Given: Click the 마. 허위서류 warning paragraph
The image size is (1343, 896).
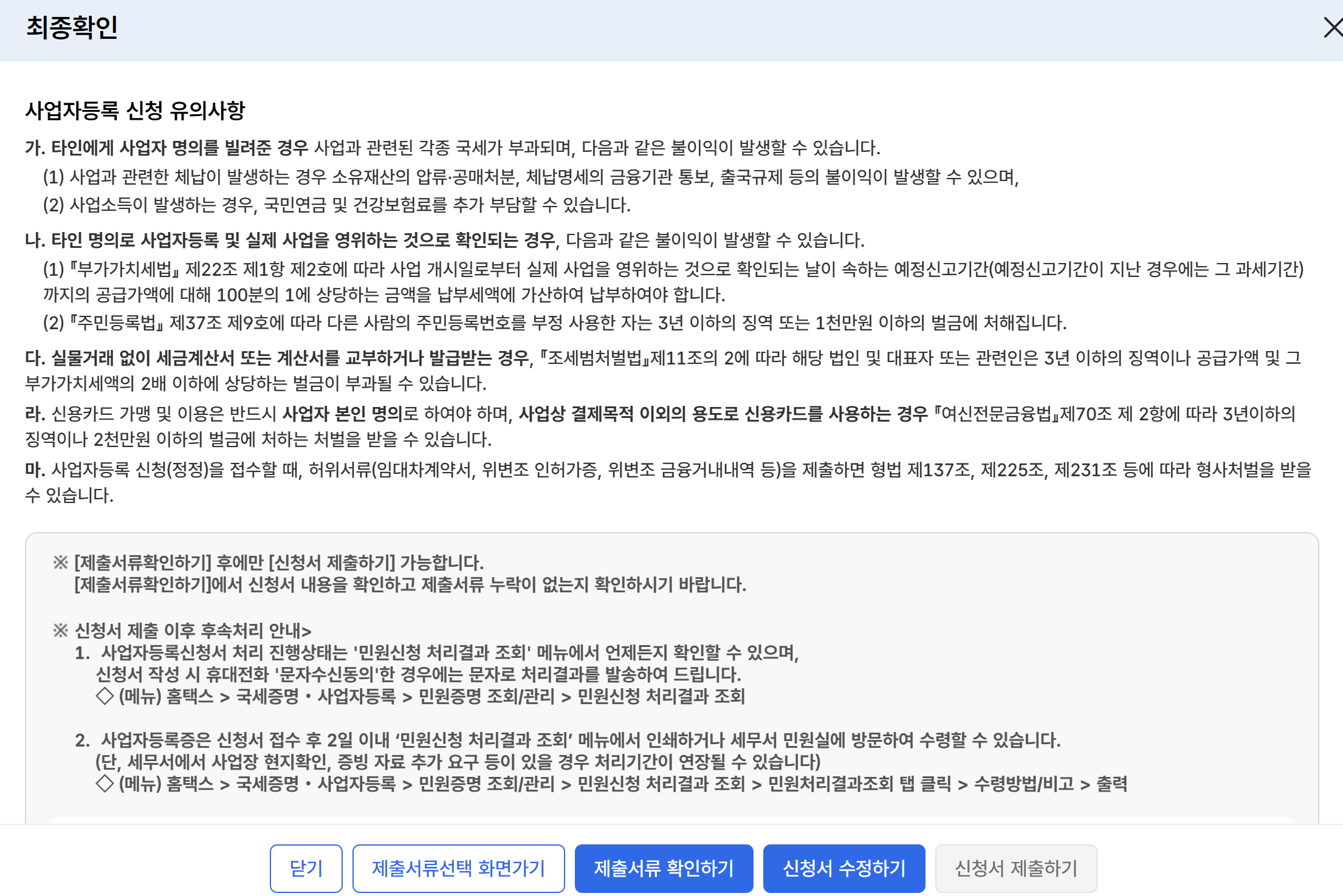Looking at the screenshot, I should 667,470.
